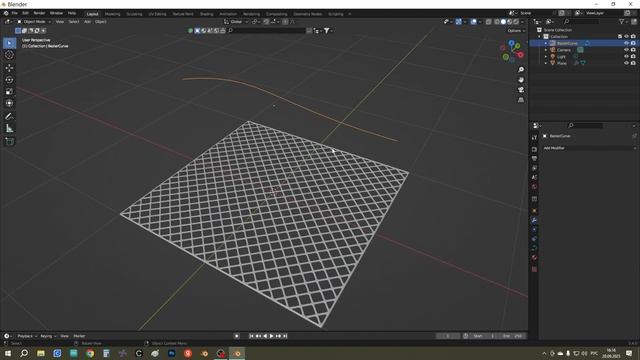Disable Camera in renders camera icon
Image resolution: width=640 pixels, height=360 pixels.
coord(633,50)
